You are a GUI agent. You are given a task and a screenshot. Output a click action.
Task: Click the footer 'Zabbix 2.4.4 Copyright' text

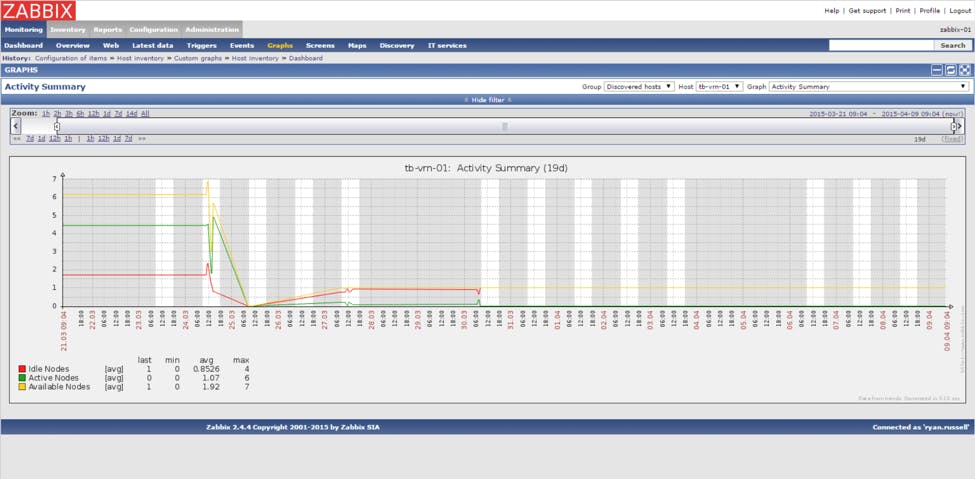292,427
